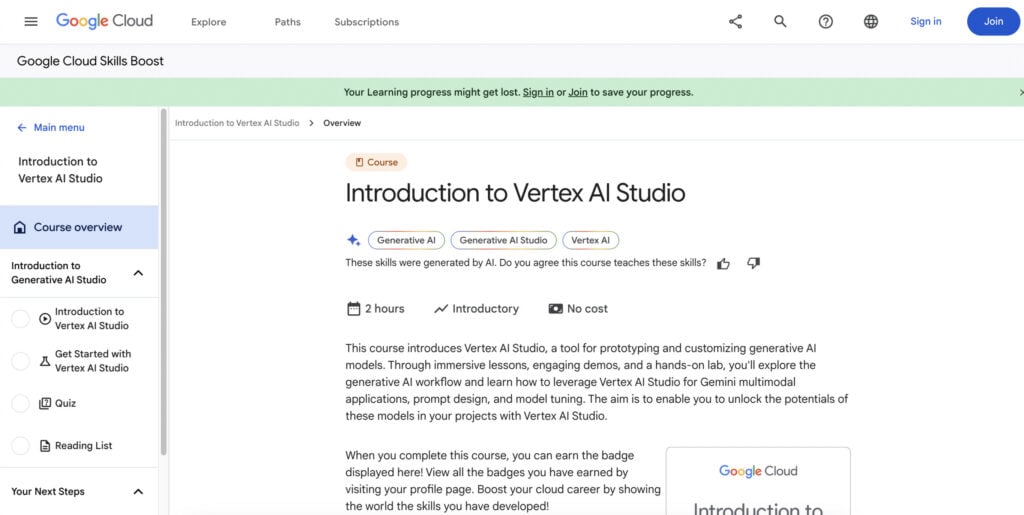This screenshot has width=1024, height=515.
Task: Click Join link in green banner
Action: [x=577, y=93]
